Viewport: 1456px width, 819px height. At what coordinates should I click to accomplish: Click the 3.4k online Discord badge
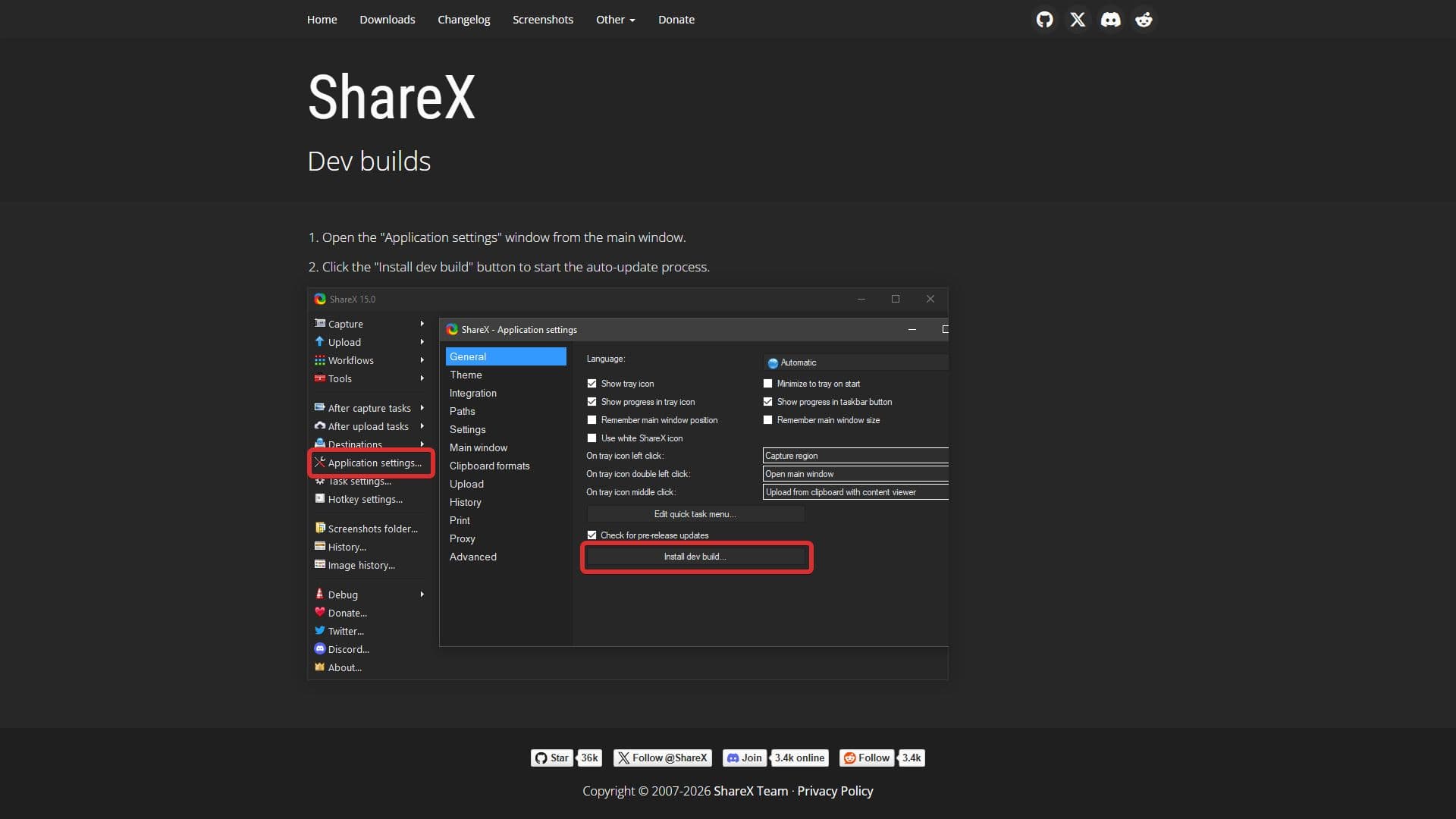click(x=799, y=758)
